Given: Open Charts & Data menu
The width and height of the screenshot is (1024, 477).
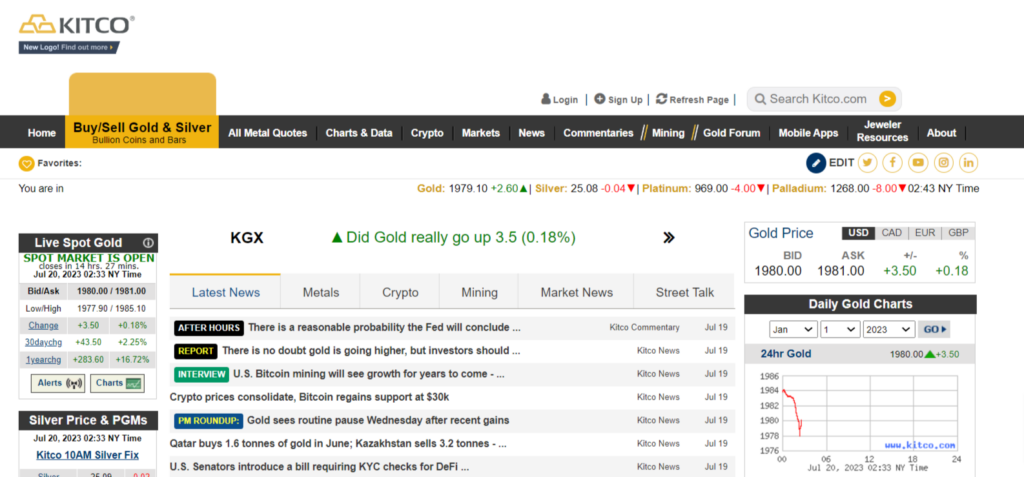Looking at the screenshot, I should click(359, 133).
